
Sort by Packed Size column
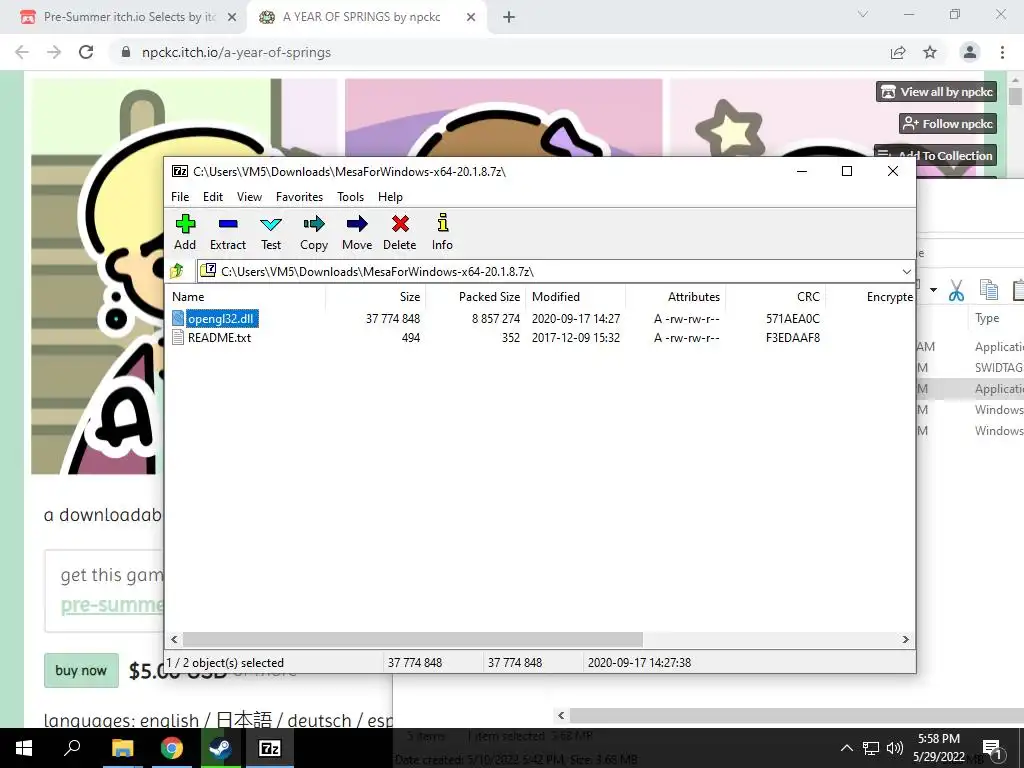(x=475, y=296)
